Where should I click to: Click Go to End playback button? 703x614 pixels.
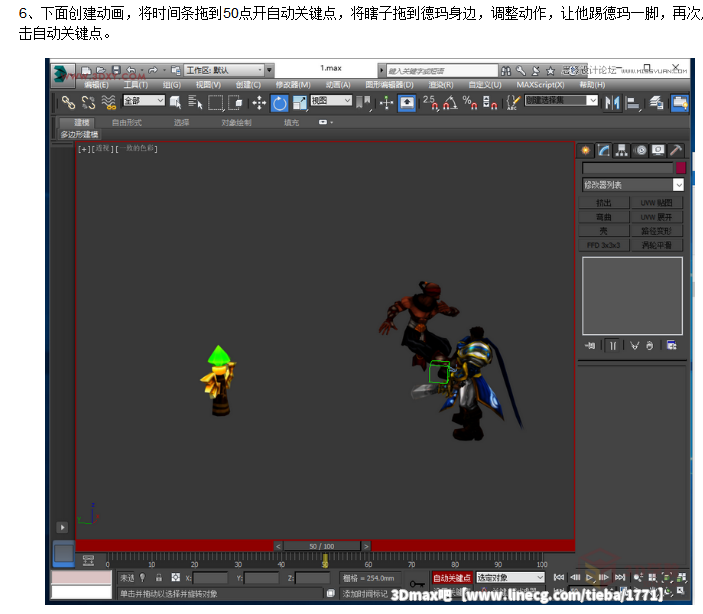pos(620,577)
